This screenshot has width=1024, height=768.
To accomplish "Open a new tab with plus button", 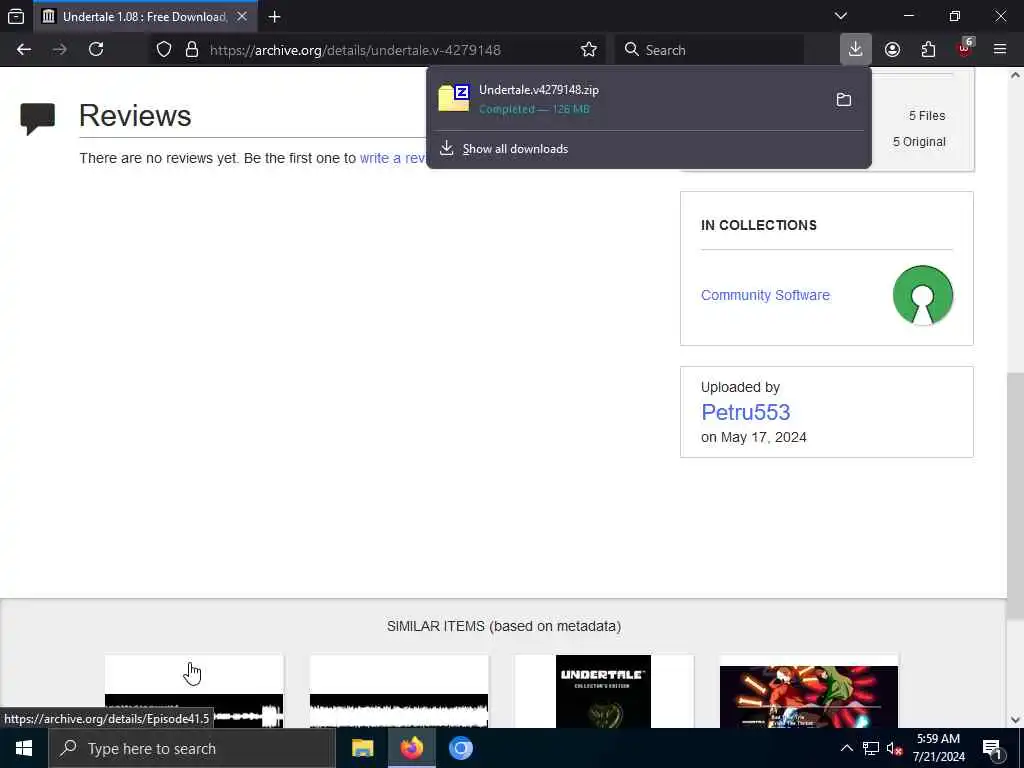I will pos(275,17).
